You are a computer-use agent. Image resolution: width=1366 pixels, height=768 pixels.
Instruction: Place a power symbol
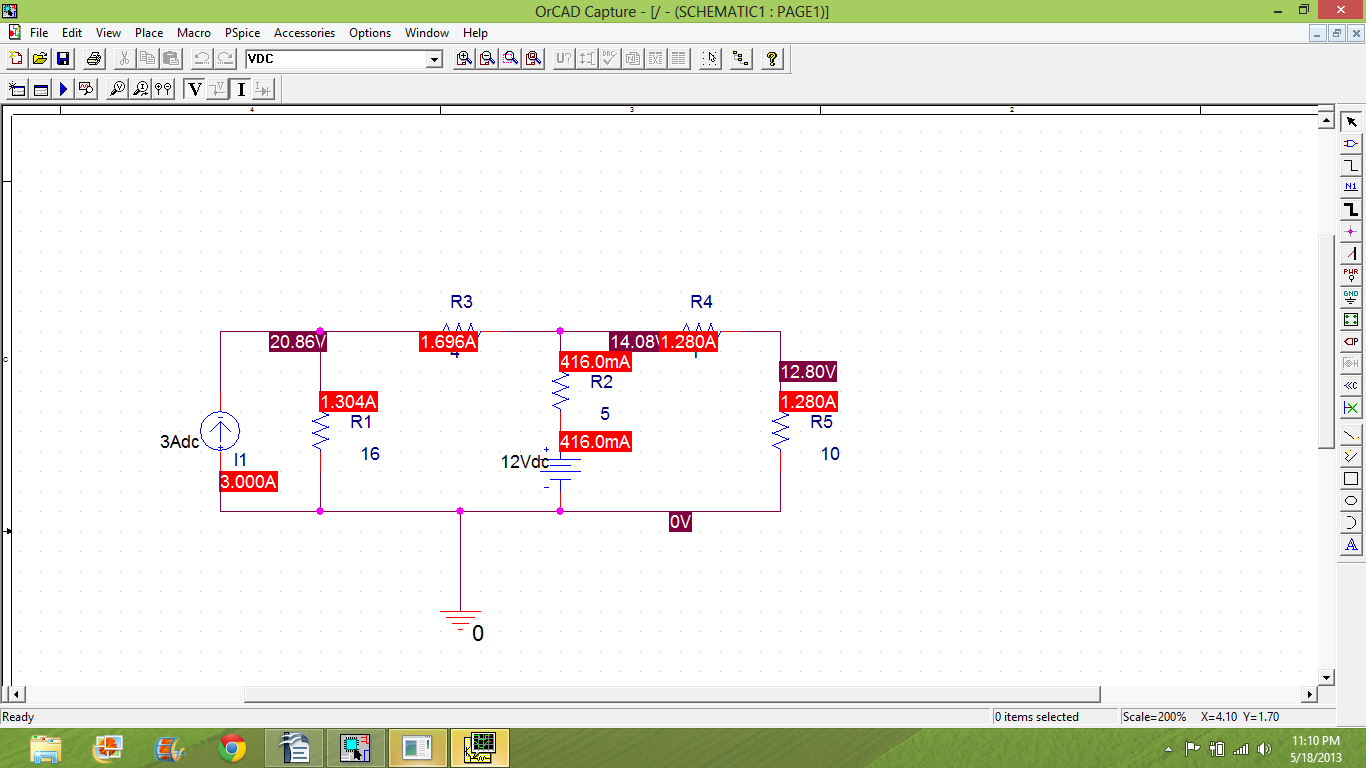(1351, 275)
